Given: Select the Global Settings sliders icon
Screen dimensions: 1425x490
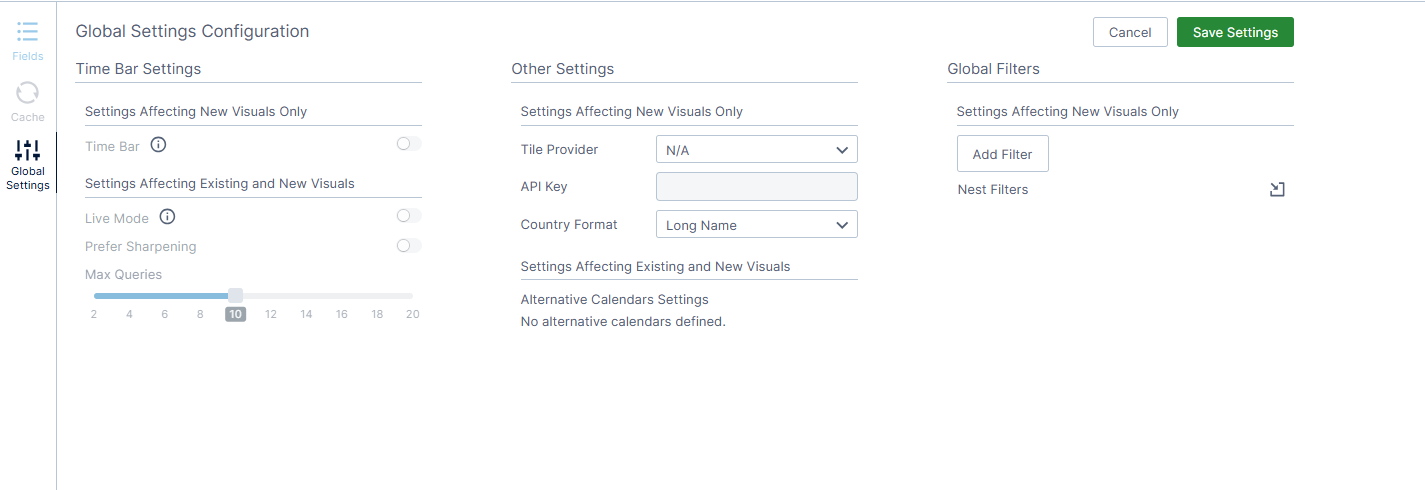Looking at the screenshot, I should point(28,150).
